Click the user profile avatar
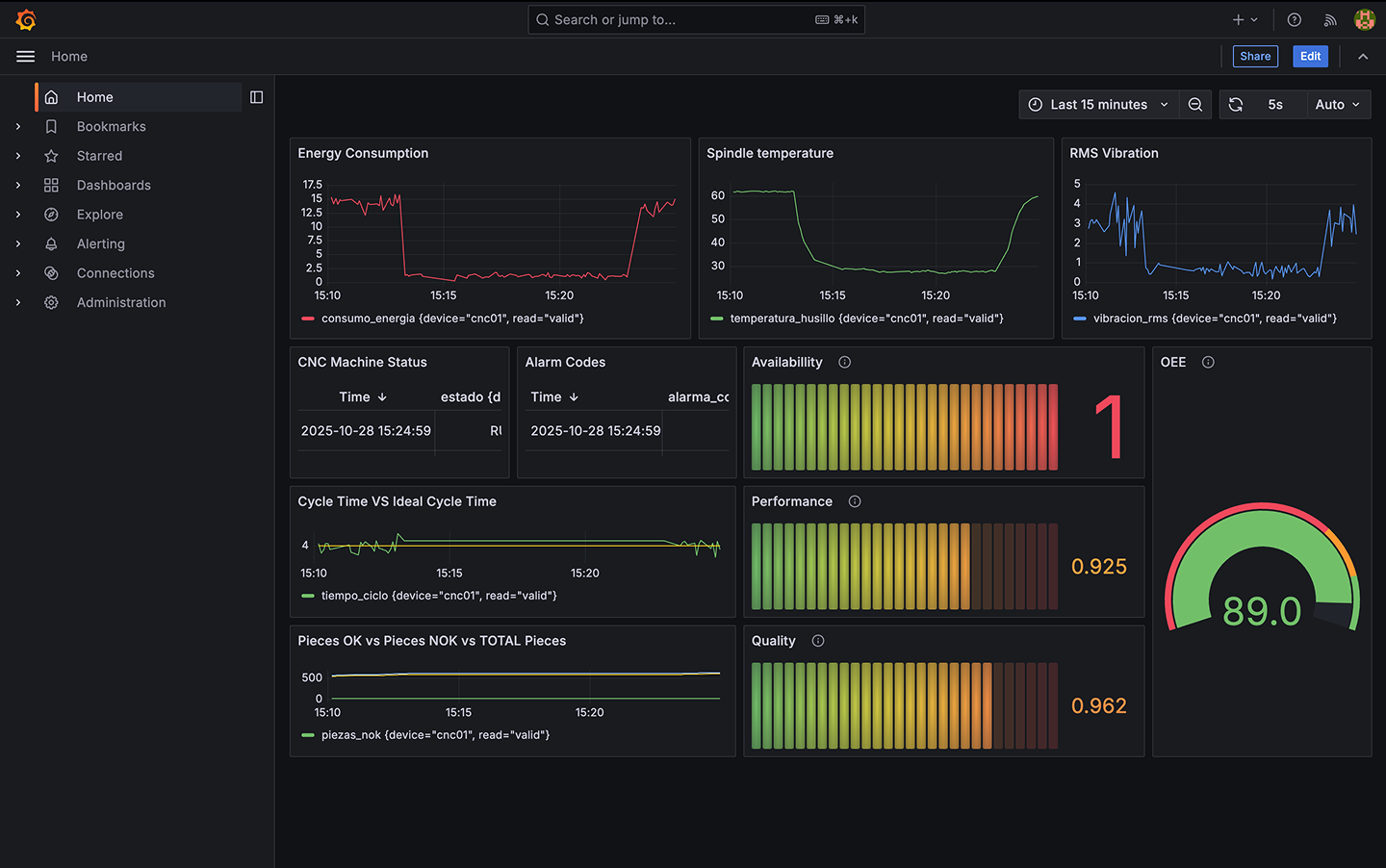Viewport: 1386px width, 868px height. [1364, 19]
